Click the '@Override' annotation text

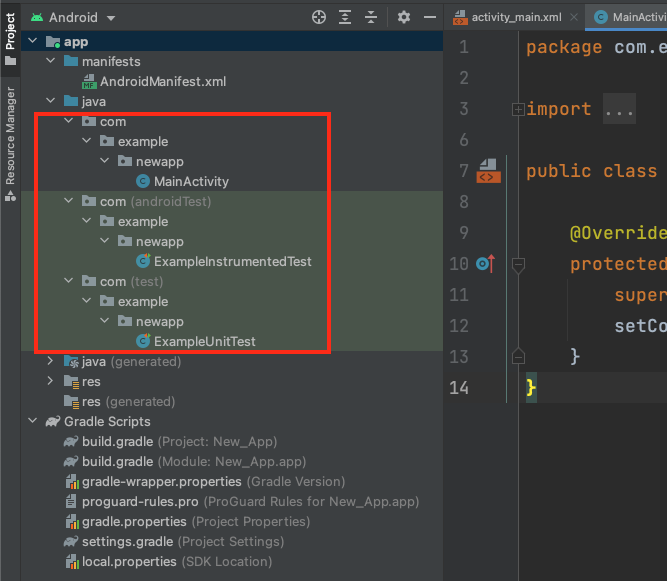pos(618,233)
